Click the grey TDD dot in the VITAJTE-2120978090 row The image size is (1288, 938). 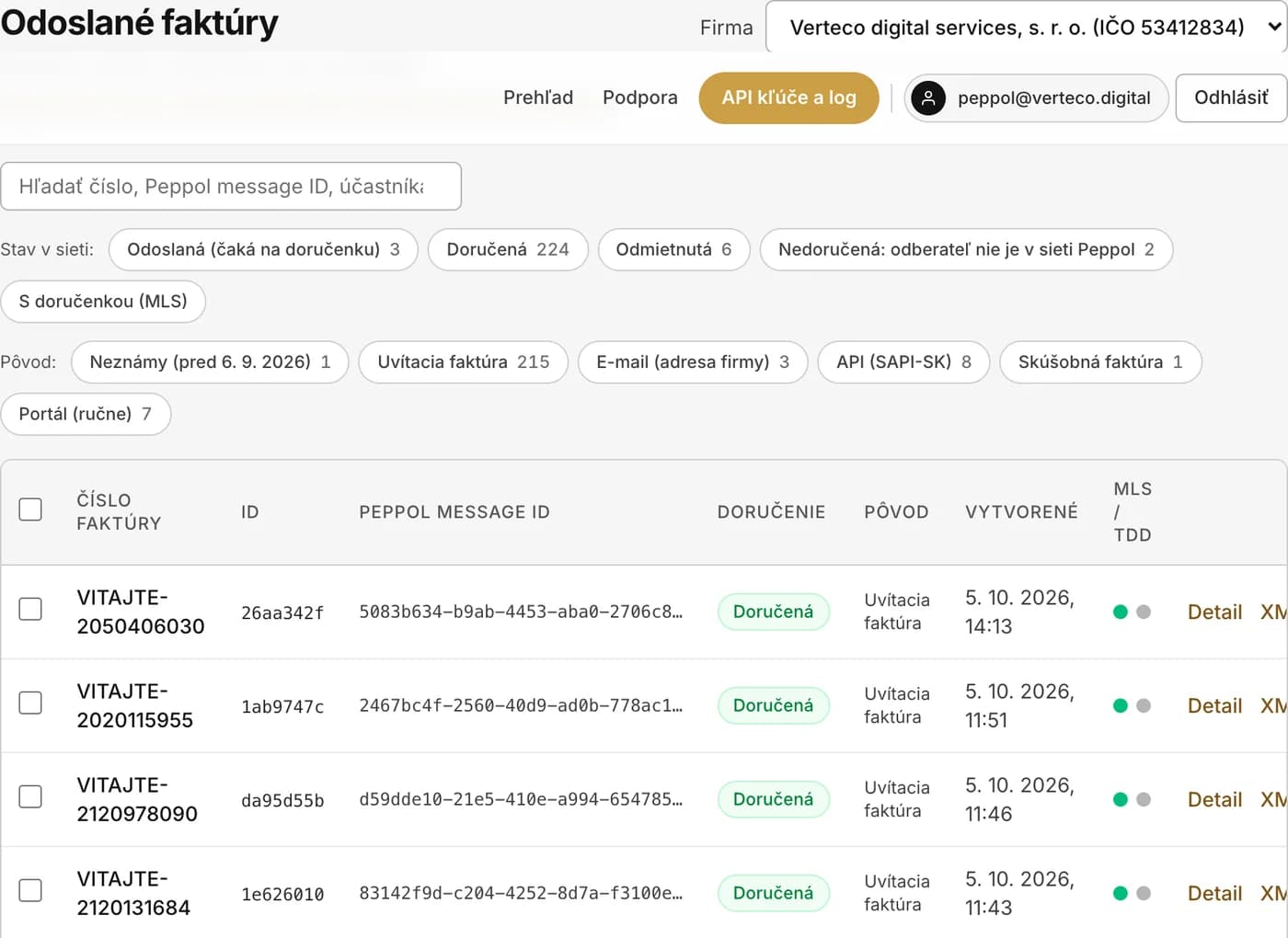(x=1144, y=800)
